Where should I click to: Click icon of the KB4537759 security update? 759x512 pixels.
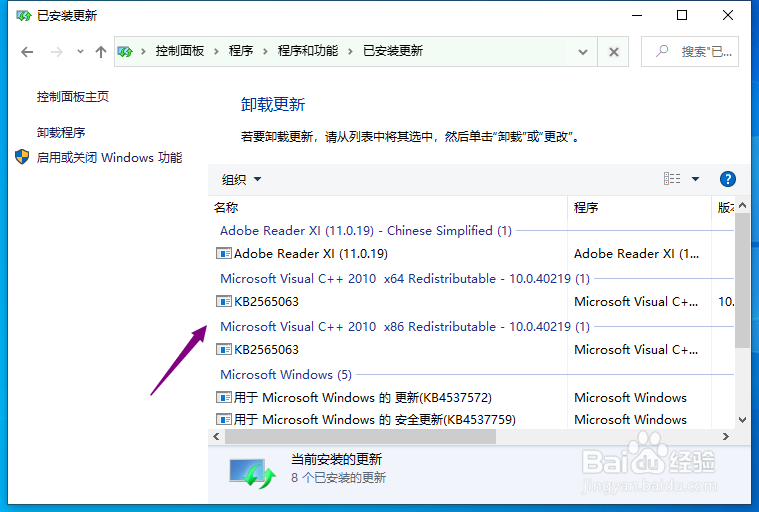point(223,419)
